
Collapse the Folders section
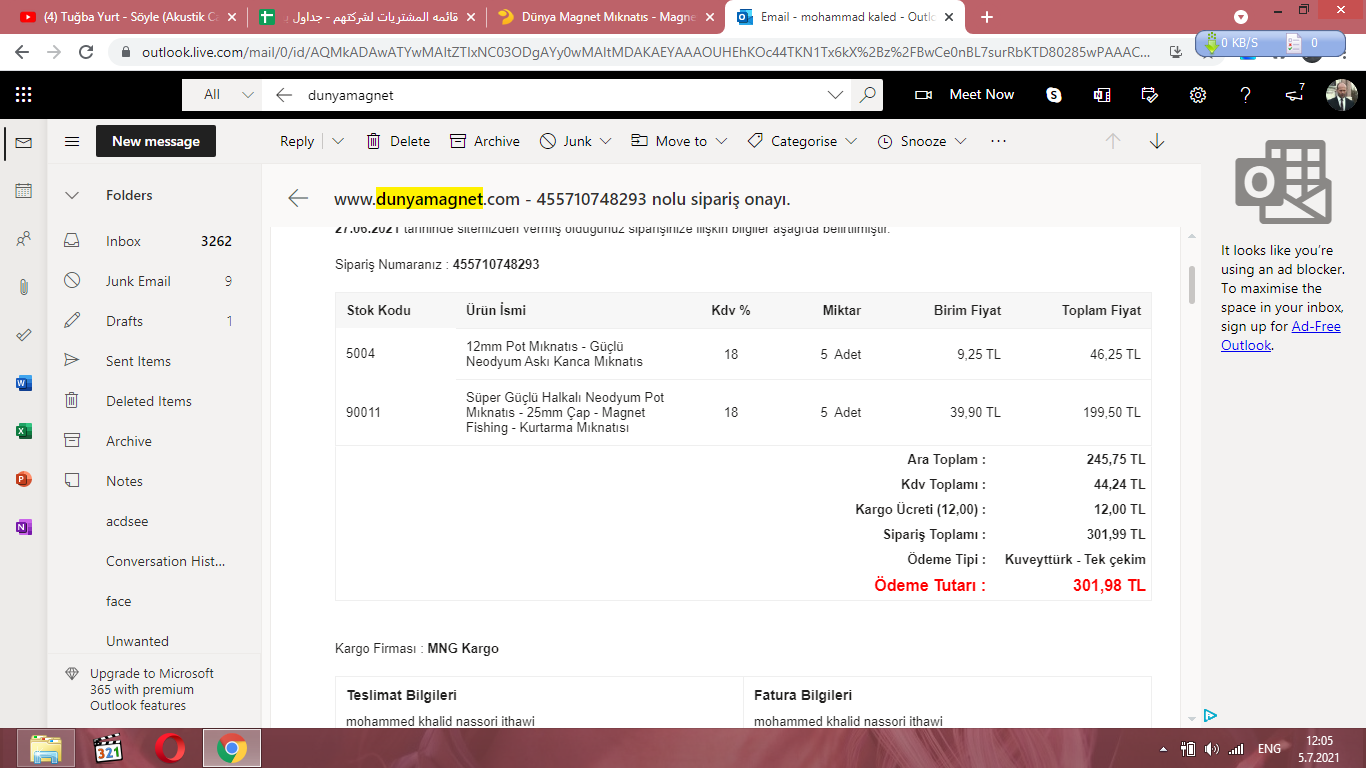[72, 196]
